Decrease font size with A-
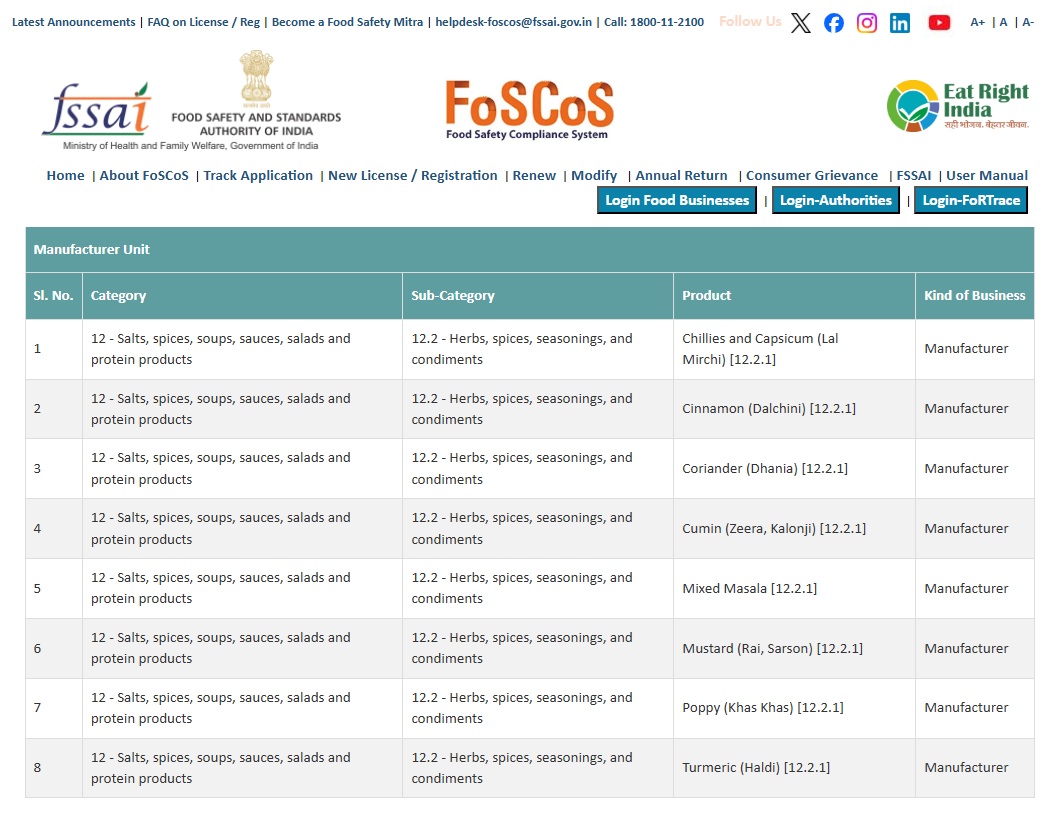The image size is (1057, 819). click(1028, 22)
